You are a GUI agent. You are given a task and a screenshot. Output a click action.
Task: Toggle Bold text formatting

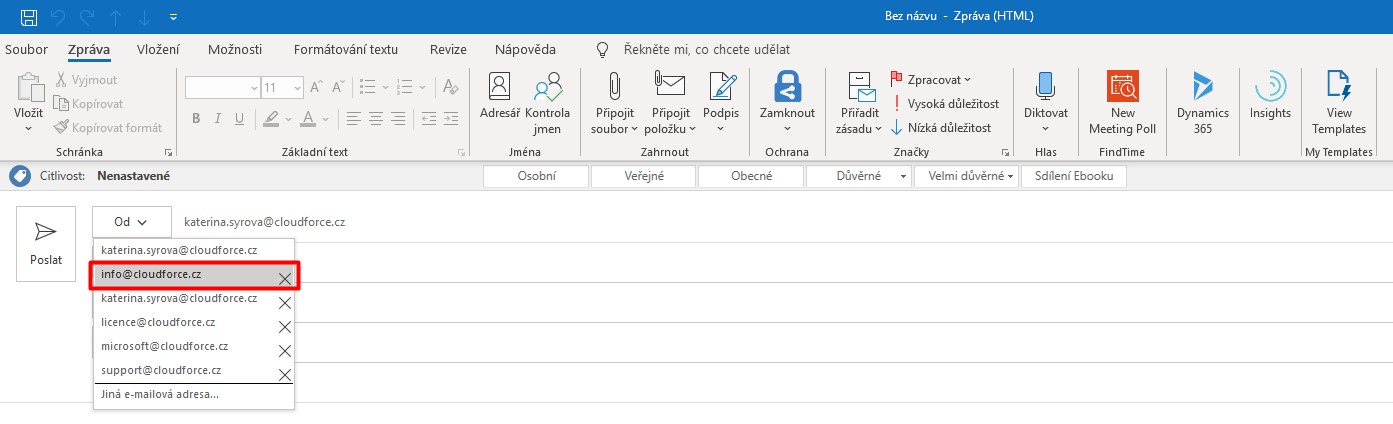196,119
